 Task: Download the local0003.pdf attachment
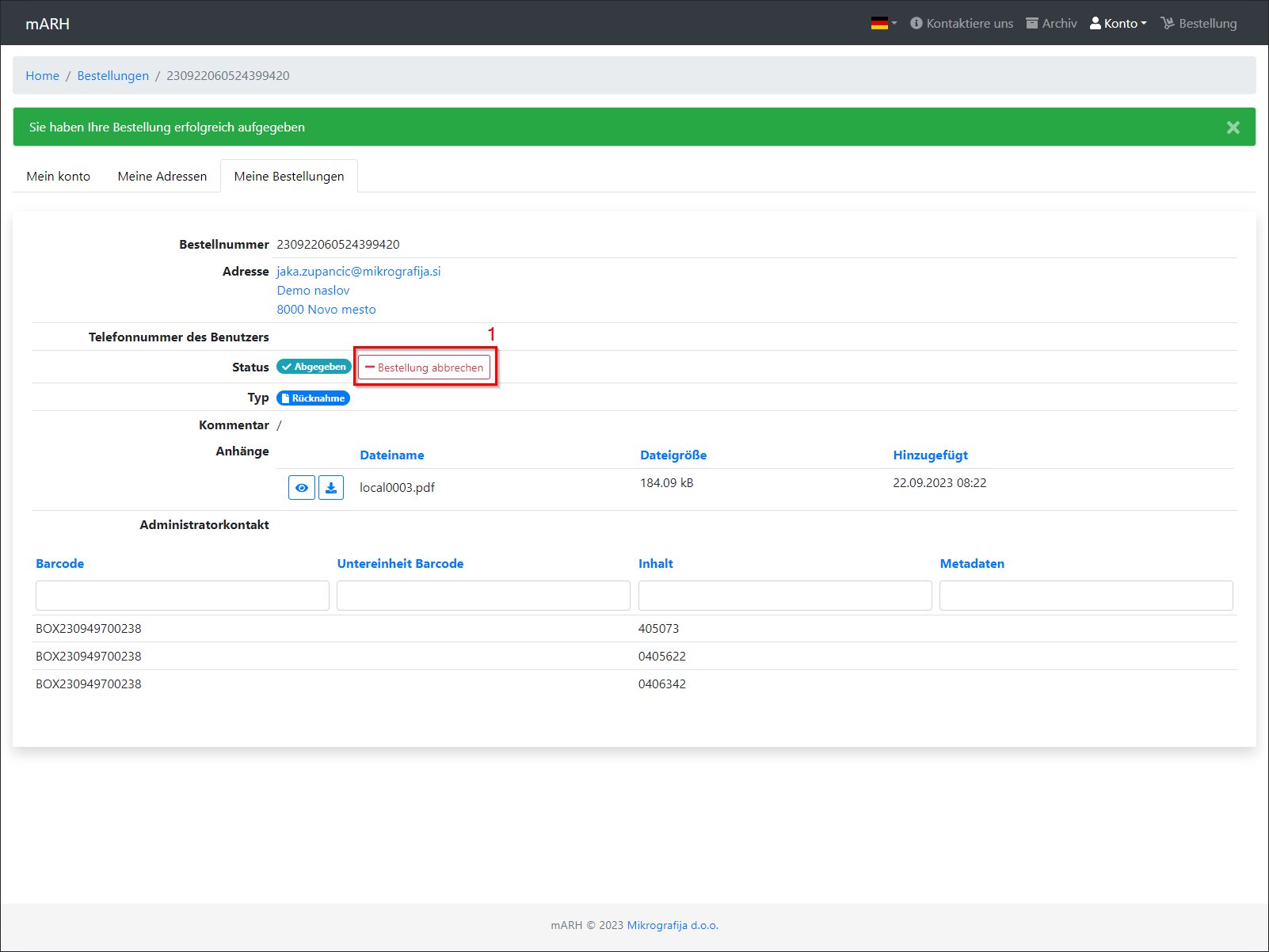pyautogui.click(x=331, y=488)
